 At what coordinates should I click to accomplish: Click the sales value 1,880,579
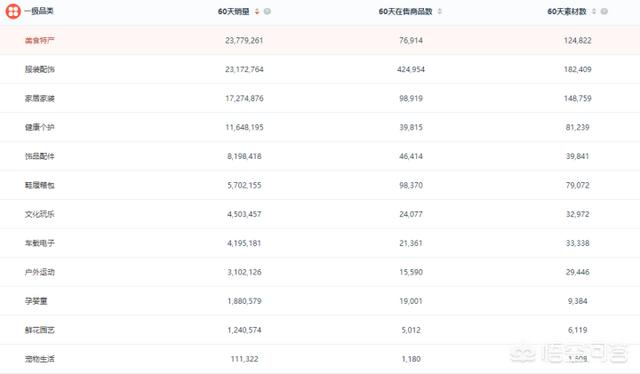[244, 301]
